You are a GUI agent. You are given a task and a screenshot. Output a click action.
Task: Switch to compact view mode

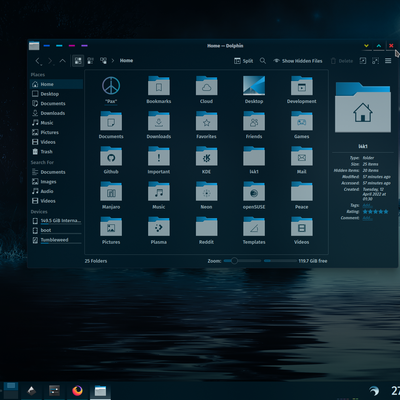tap(90, 61)
